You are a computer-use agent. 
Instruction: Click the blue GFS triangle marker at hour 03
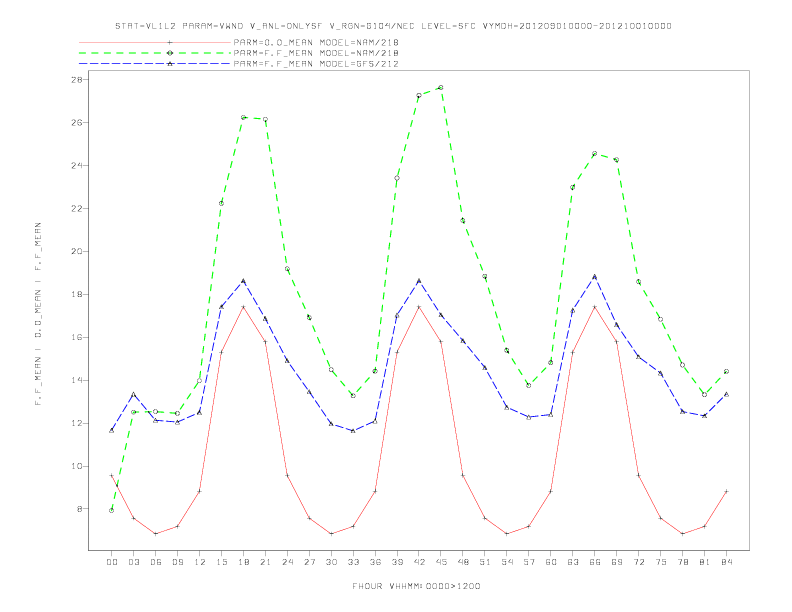(133, 394)
